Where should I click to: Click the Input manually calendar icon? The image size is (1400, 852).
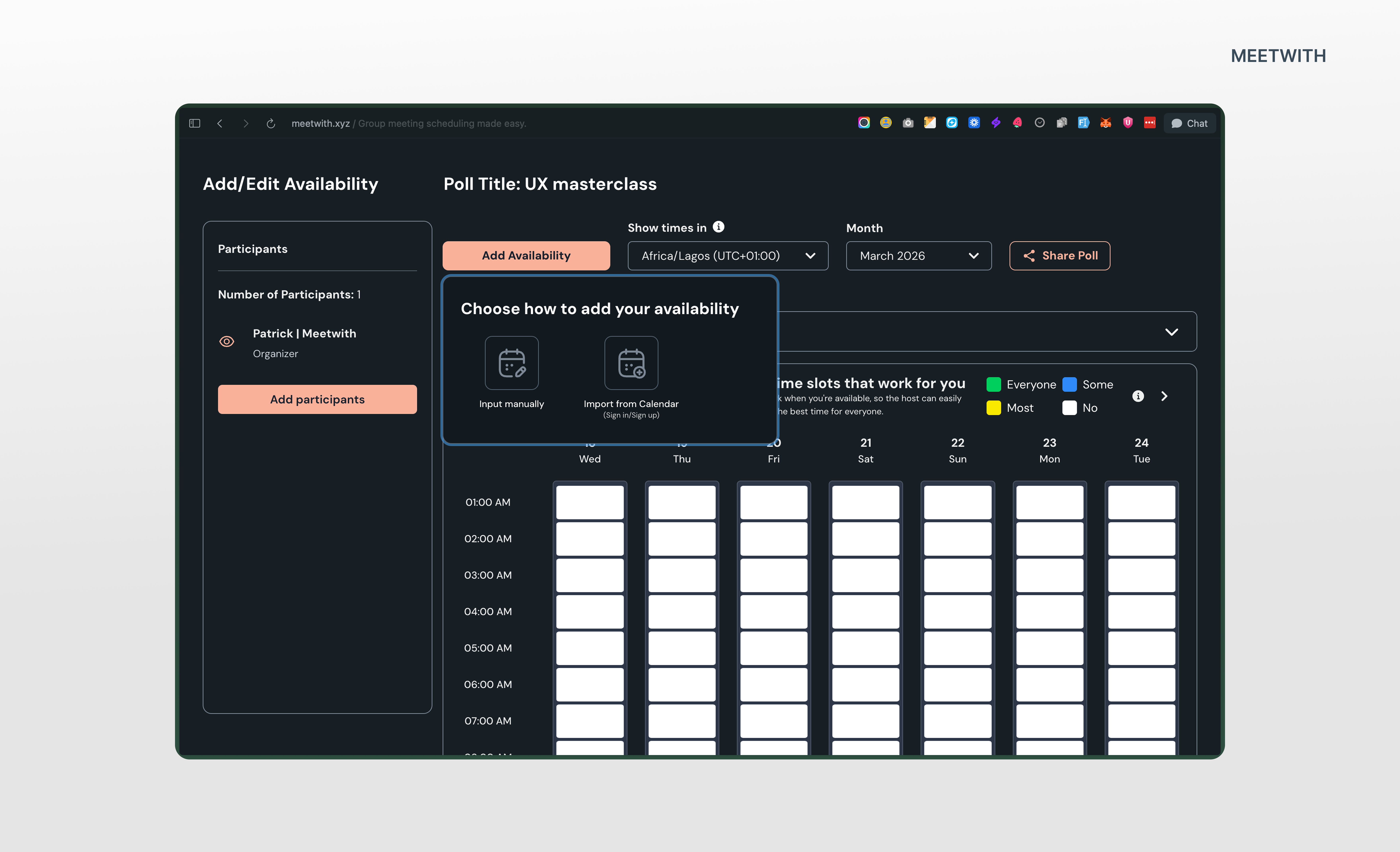tap(511, 363)
